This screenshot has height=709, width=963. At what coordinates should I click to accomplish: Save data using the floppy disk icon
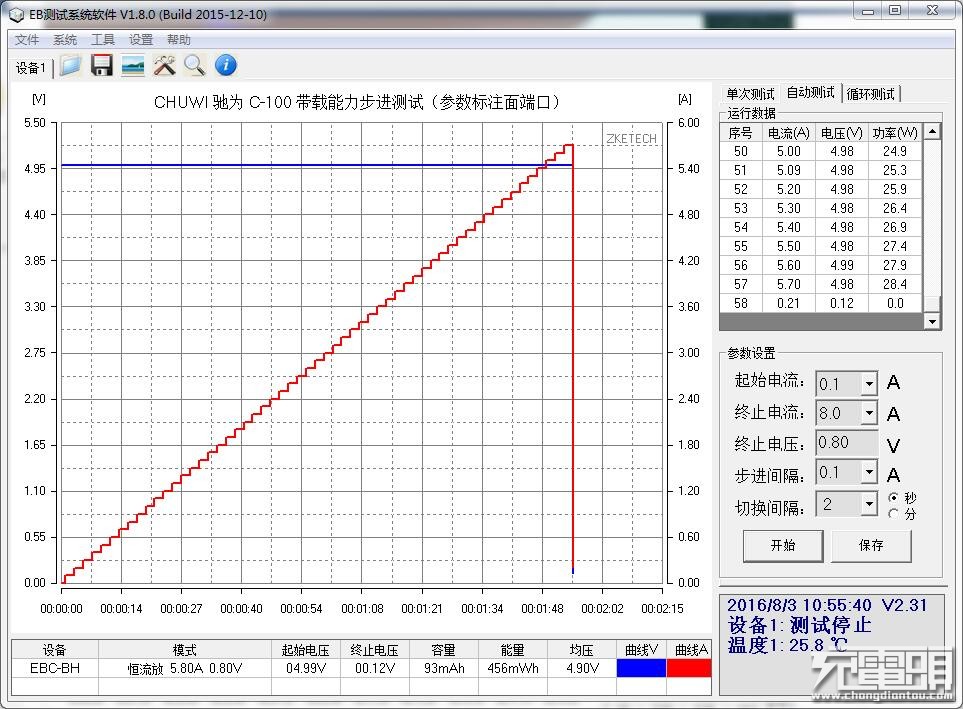[101, 65]
